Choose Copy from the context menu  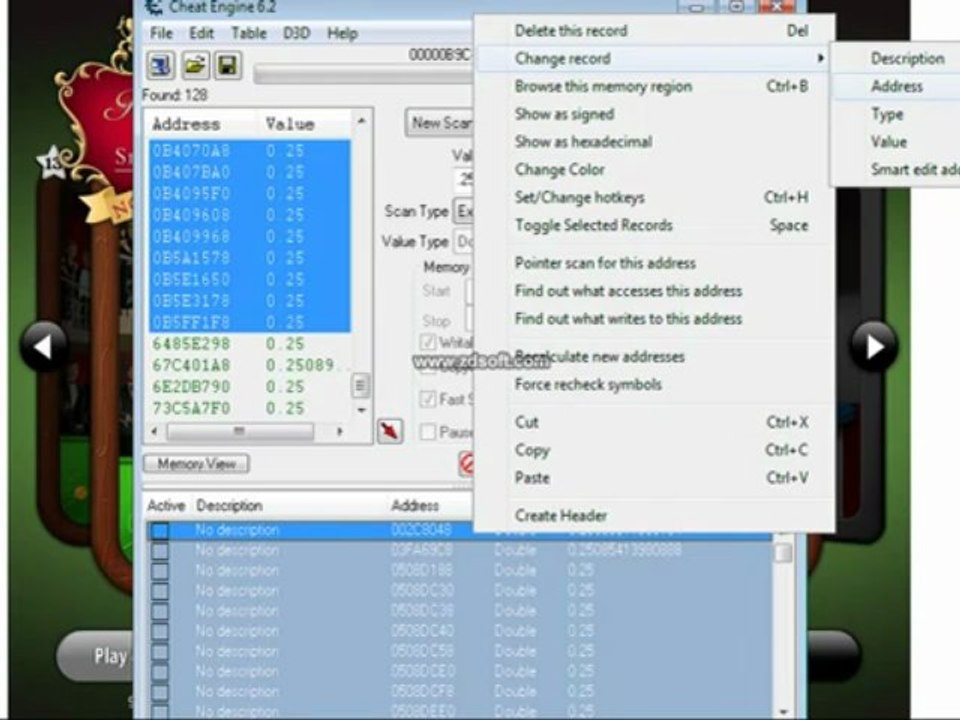pyautogui.click(x=654, y=450)
